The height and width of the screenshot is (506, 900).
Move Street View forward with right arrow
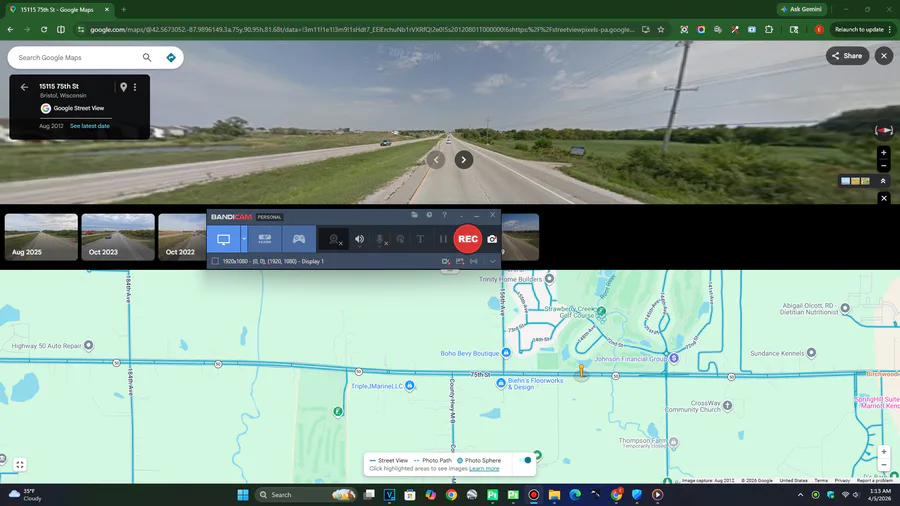pyautogui.click(x=464, y=159)
